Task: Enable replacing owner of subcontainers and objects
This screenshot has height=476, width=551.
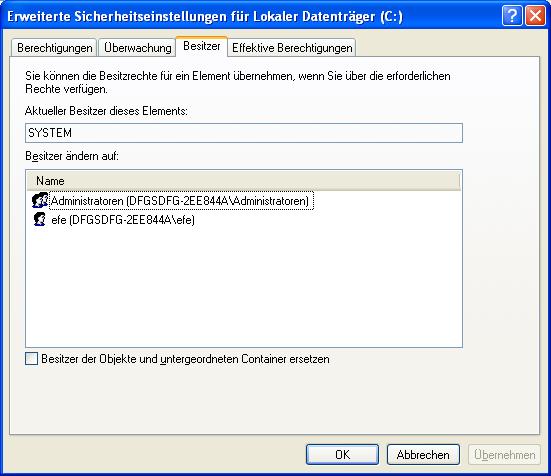Action: (31, 359)
